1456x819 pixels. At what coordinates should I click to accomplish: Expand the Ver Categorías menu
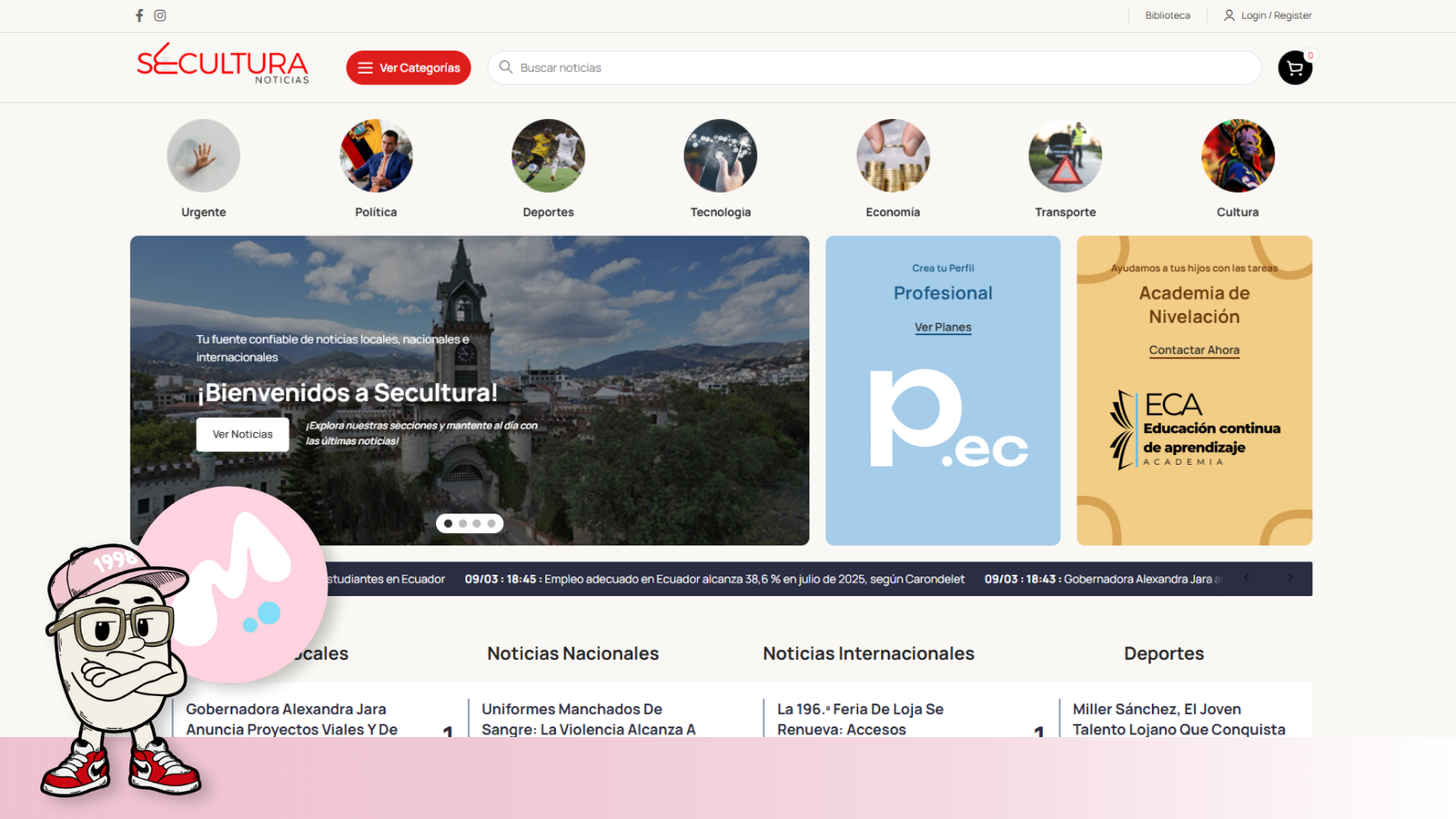coord(409,68)
